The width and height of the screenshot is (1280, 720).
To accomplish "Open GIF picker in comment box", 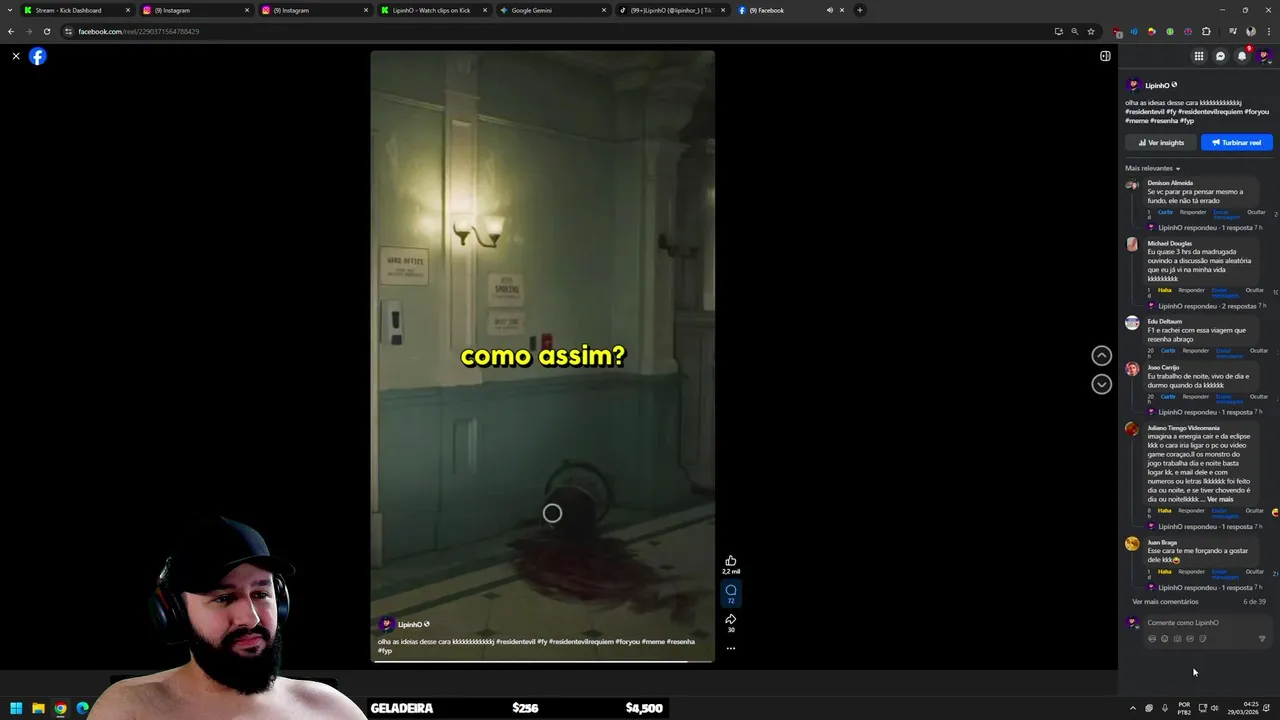I will [1190, 638].
